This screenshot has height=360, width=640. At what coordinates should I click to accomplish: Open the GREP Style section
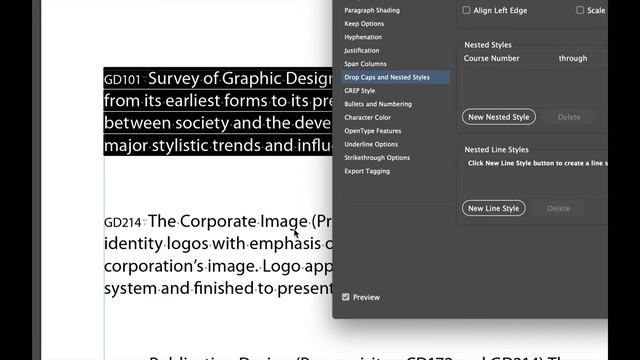(360, 91)
